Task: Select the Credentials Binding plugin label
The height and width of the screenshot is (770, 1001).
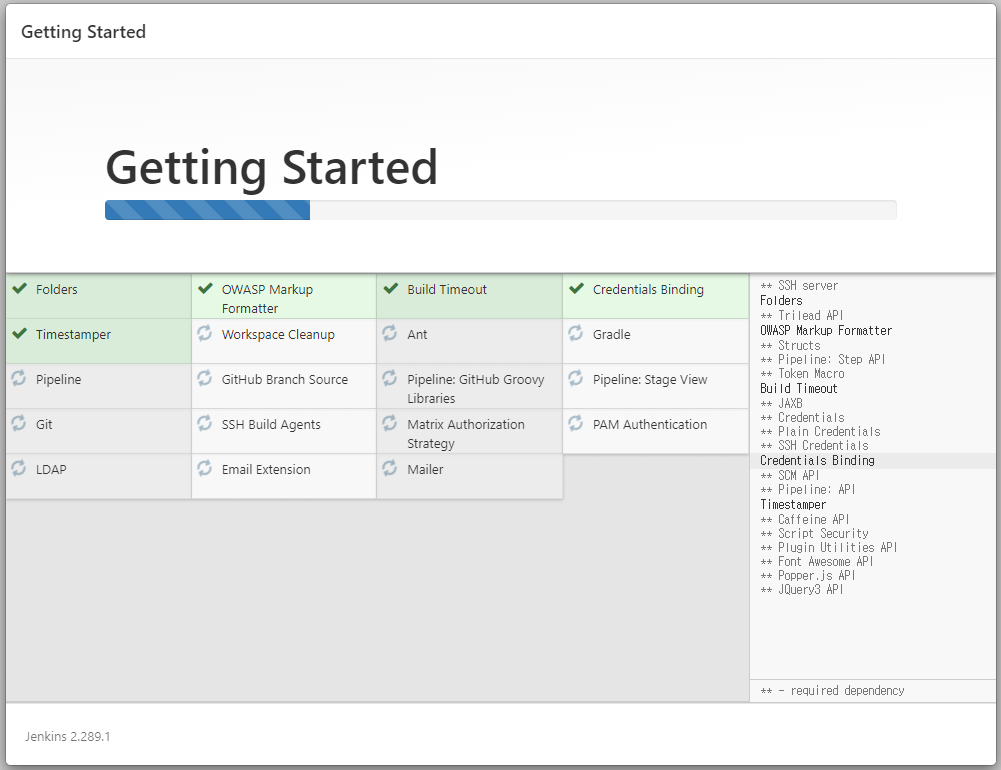Action: (x=648, y=290)
